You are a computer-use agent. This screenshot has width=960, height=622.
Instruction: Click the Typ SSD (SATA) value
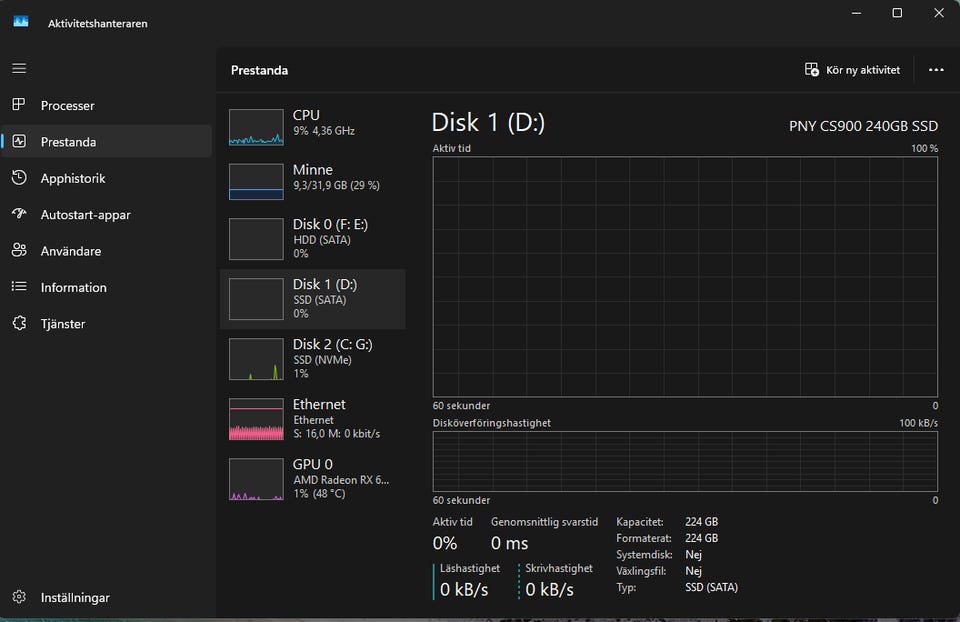pyautogui.click(x=711, y=588)
